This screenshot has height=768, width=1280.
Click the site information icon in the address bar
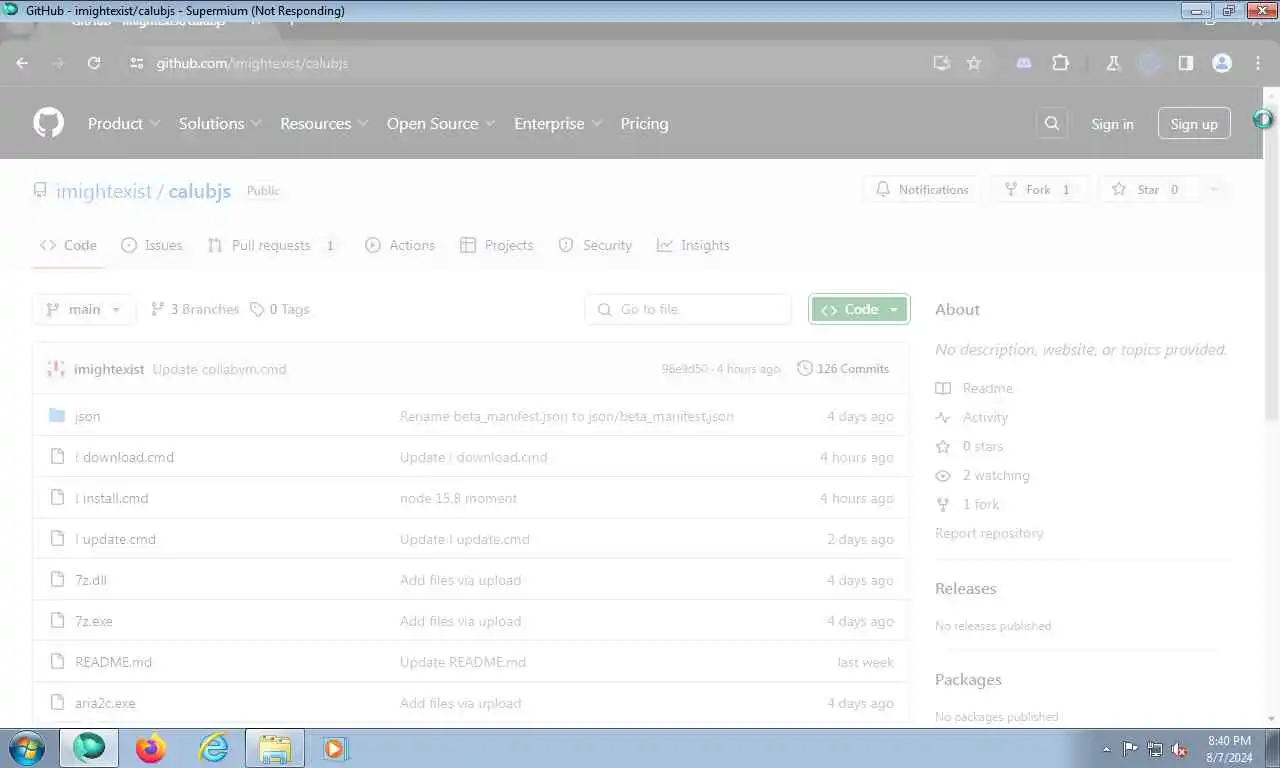point(138,63)
